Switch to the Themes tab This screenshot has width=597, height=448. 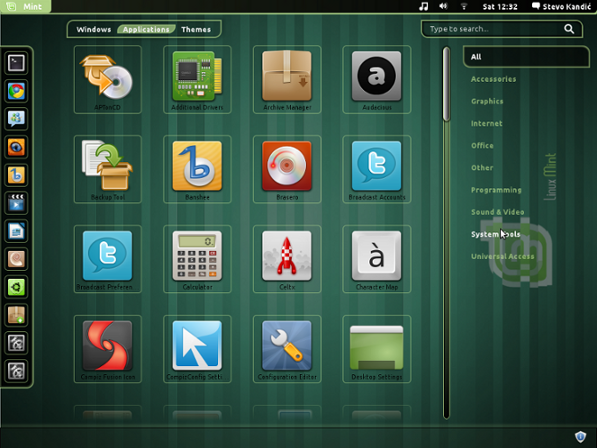point(196,29)
